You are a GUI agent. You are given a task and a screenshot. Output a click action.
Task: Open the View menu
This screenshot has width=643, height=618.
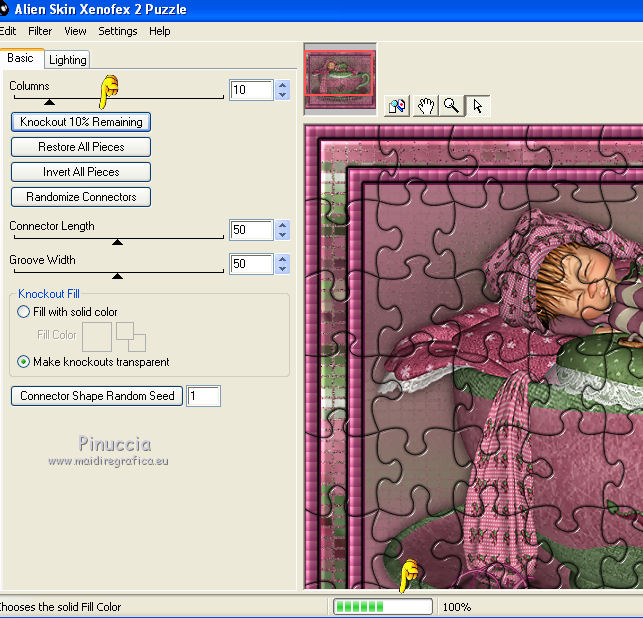tap(75, 31)
